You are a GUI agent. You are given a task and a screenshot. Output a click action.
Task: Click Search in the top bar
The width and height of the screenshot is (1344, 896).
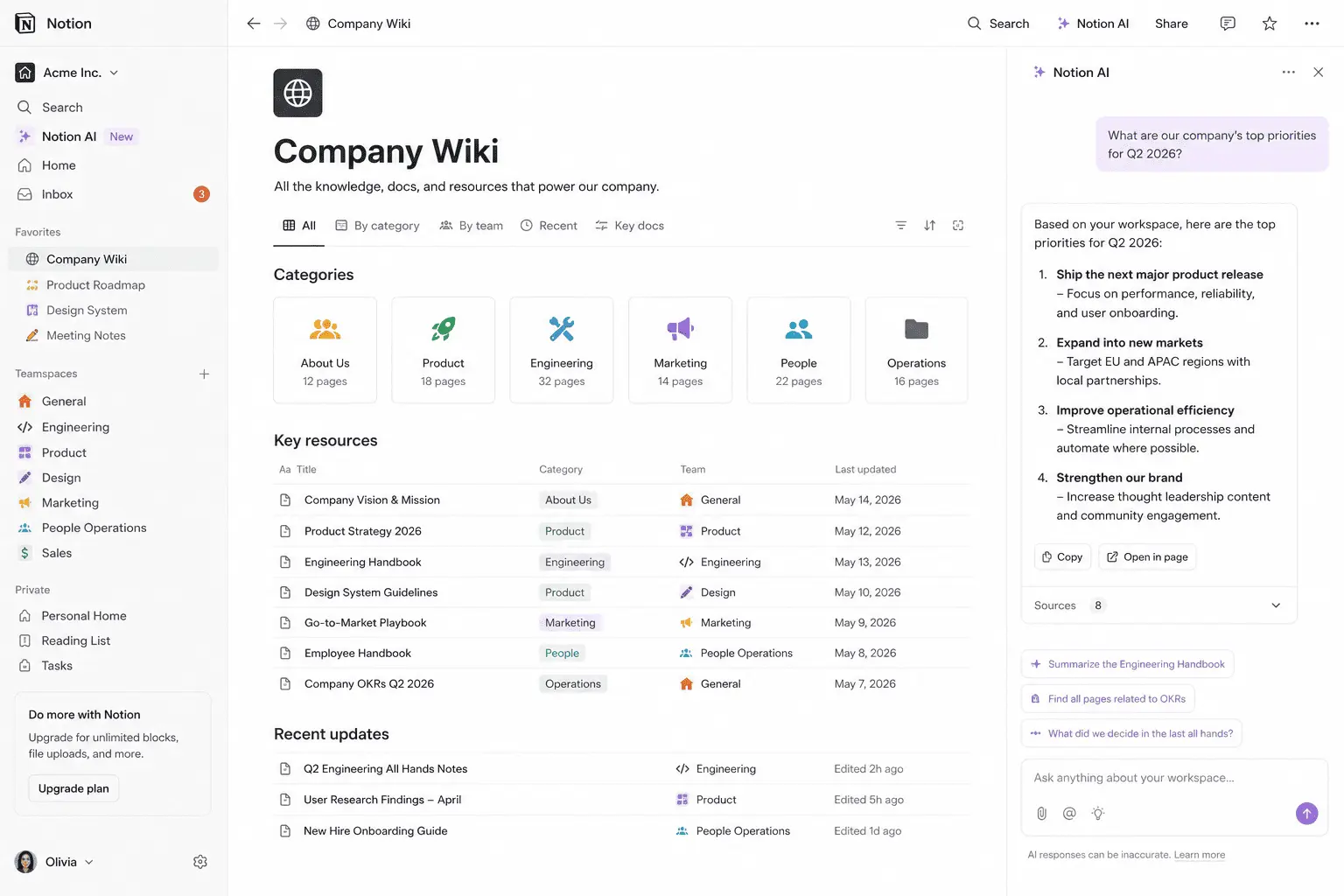click(997, 24)
